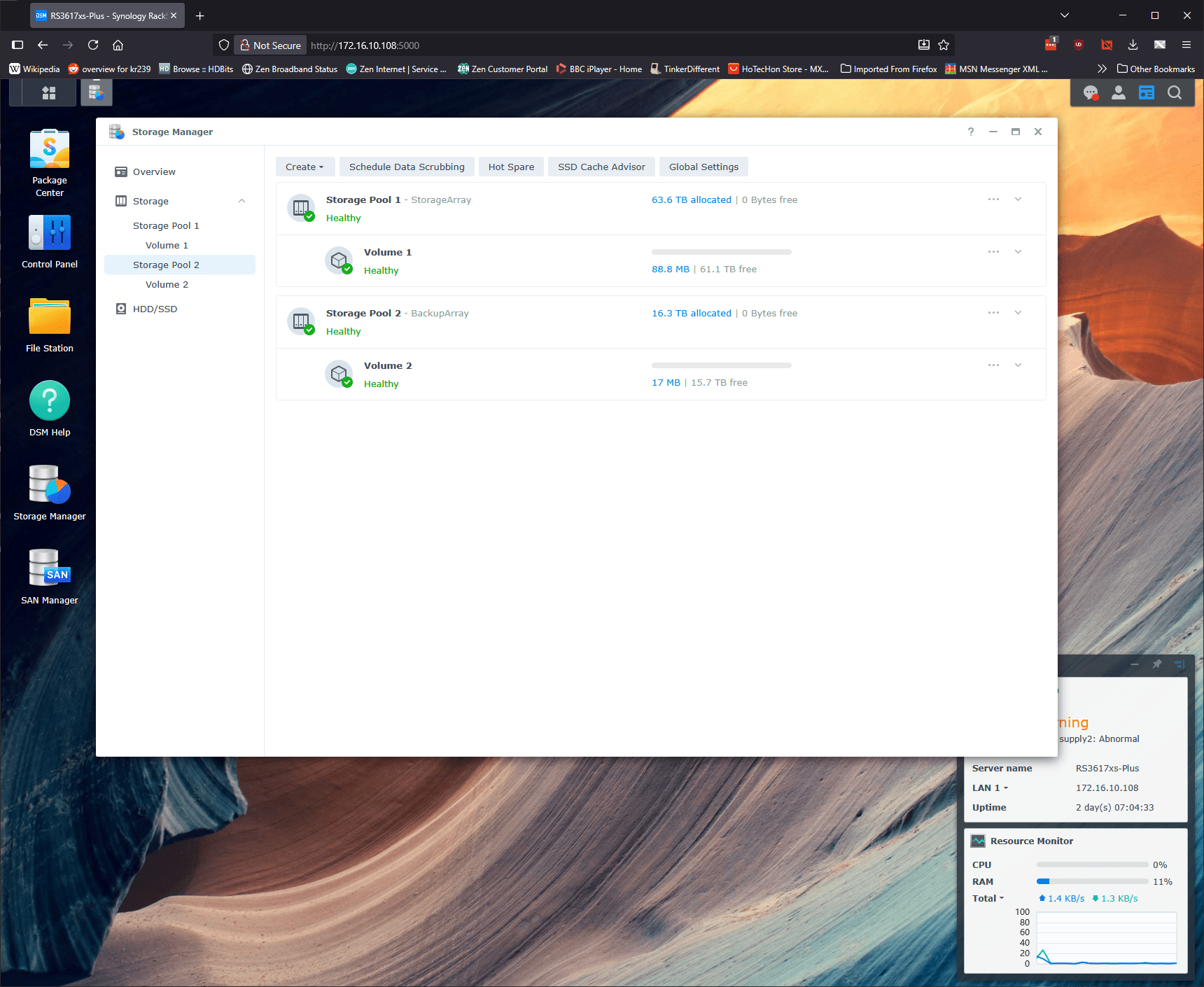Collapse the Storage section in sidebar
This screenshot has height=987, width=1204.
(241, 201)
